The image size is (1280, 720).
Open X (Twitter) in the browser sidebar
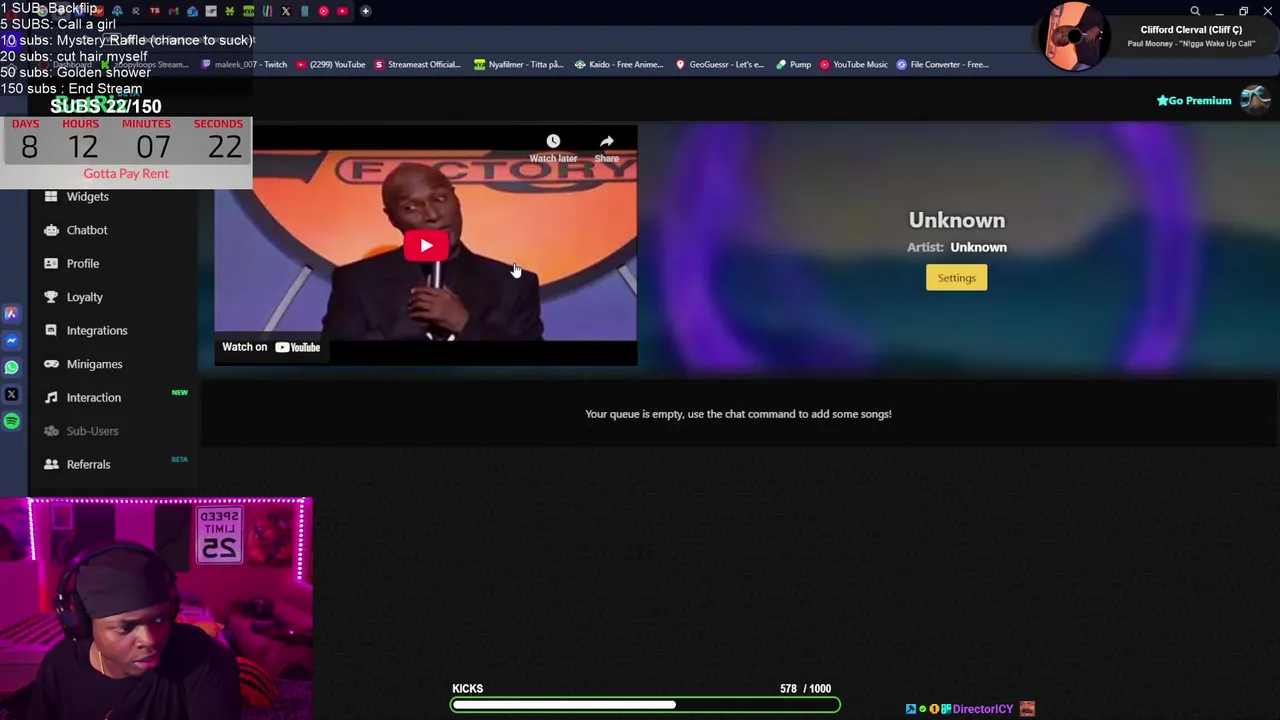pyautogui.click(x=12, y=394)
